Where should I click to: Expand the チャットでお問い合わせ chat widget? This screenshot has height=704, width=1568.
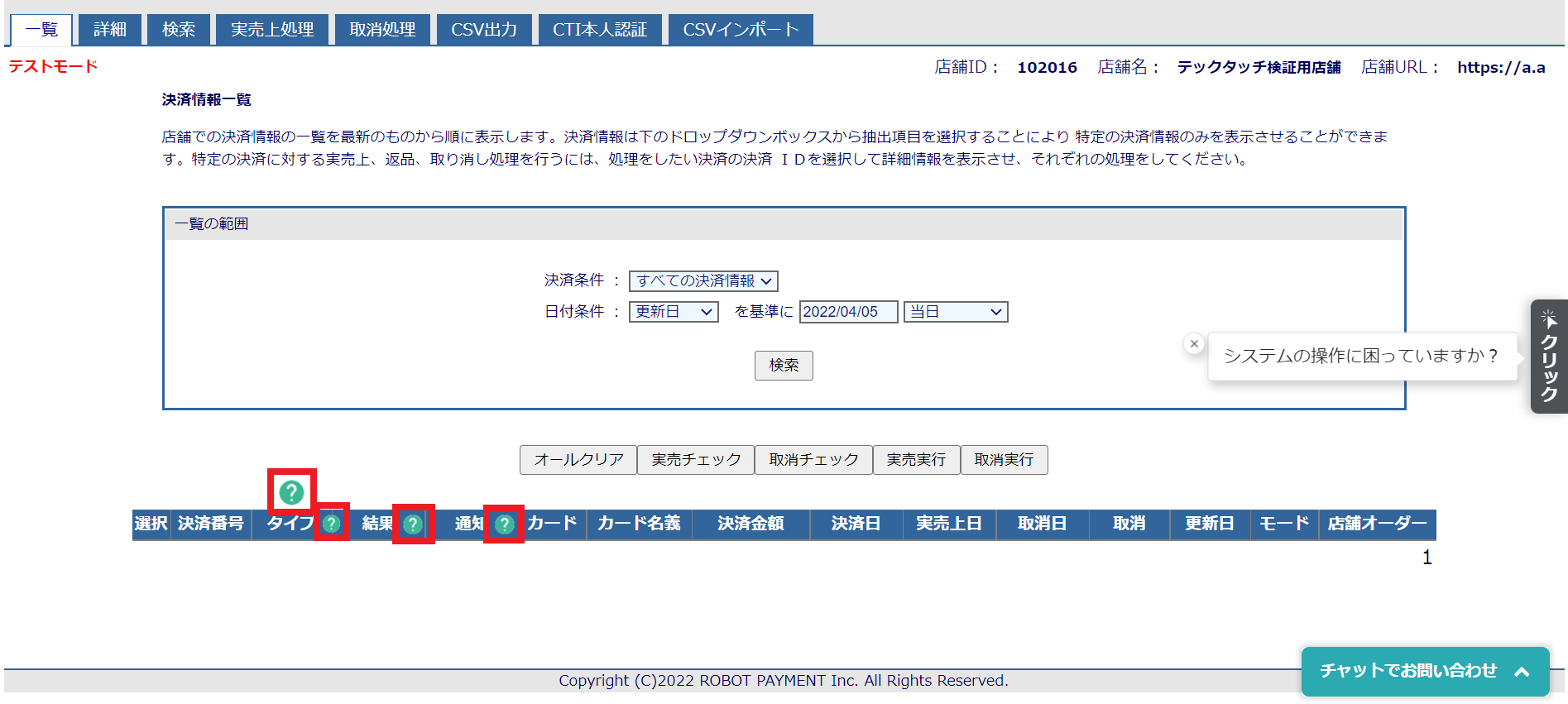coord(1424,671)
